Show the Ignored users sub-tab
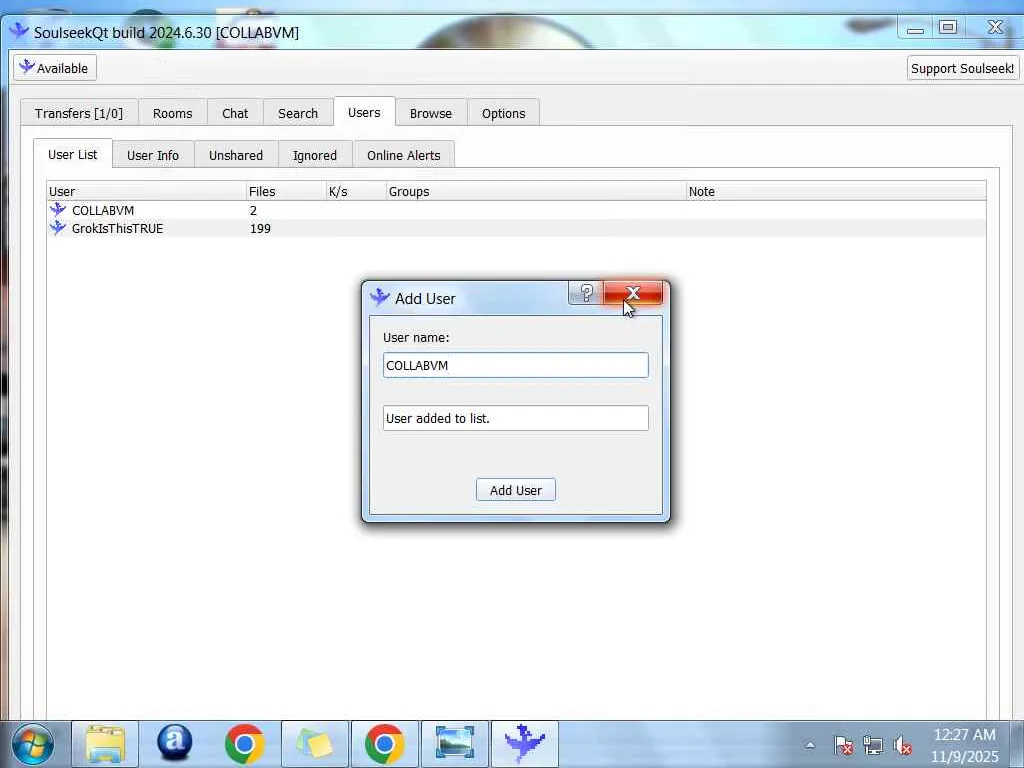Viewport: 1024px width, 768px height. click(x=315, y=155)
